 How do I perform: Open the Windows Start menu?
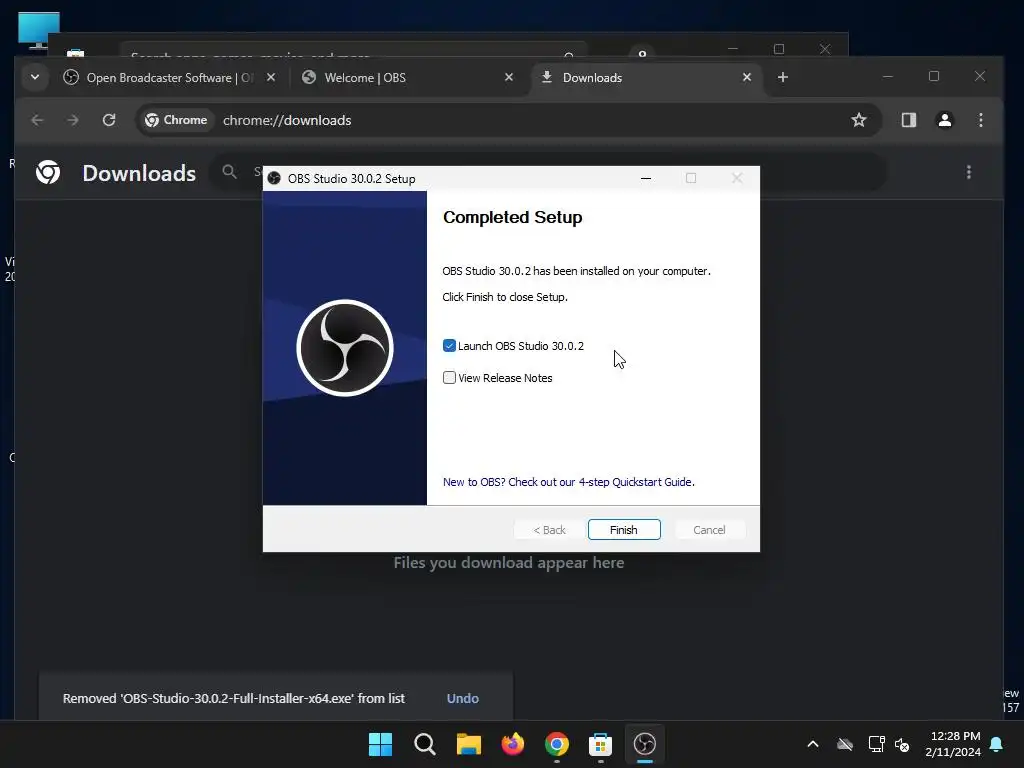380,744
